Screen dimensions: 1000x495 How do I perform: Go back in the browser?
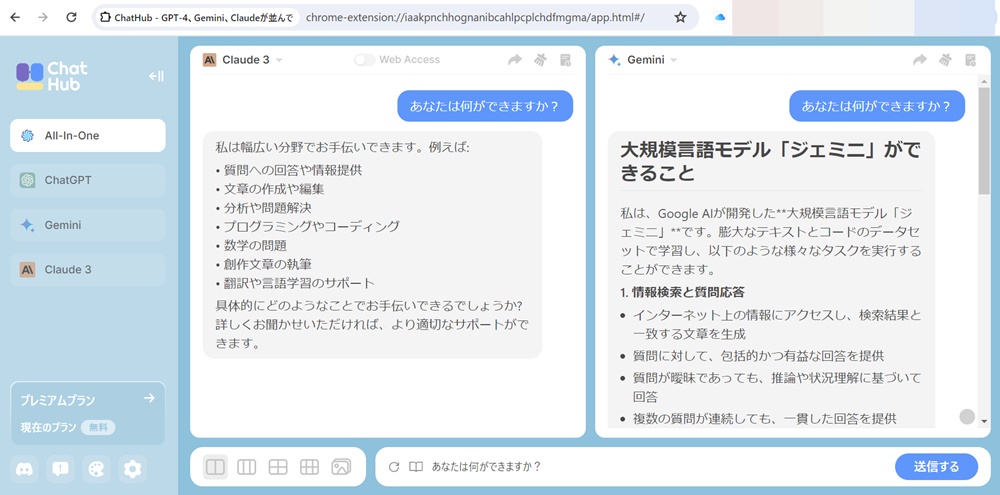coord(15,17)
